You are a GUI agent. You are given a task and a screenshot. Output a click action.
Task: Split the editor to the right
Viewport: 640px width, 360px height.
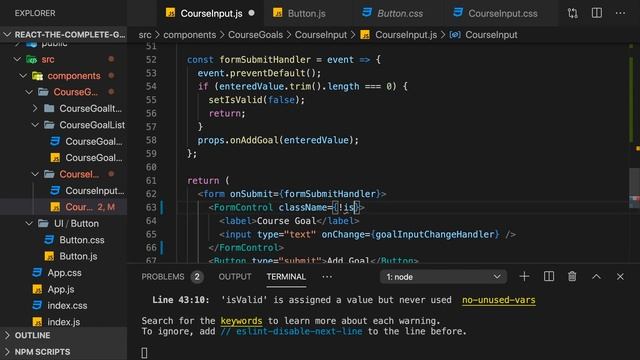(597, 13)
